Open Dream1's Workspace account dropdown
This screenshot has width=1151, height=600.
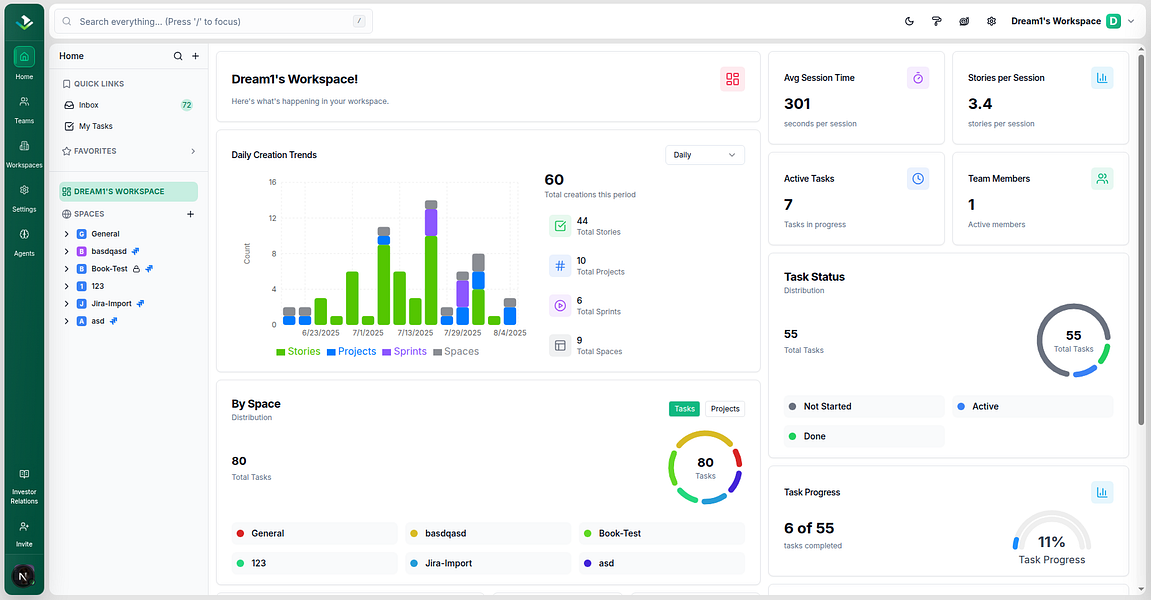[x=1072, y=21]
